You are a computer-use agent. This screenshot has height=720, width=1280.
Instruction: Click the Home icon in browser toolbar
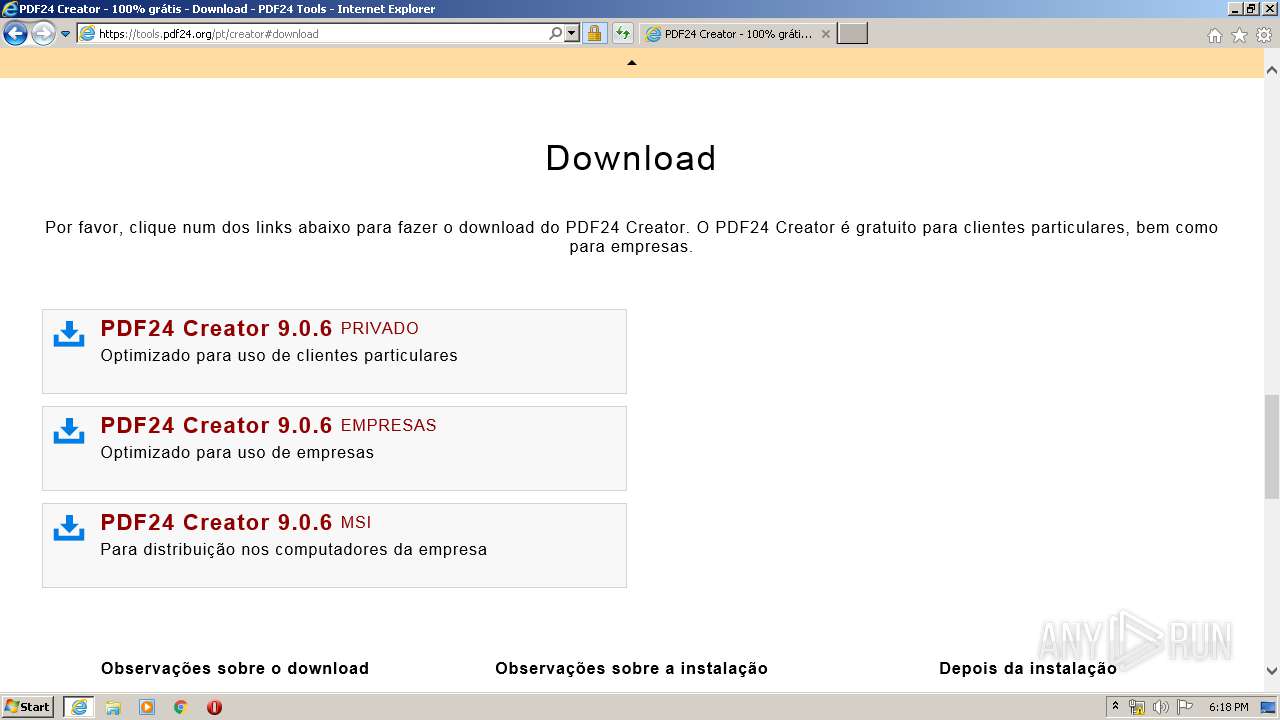point(1214,35)
